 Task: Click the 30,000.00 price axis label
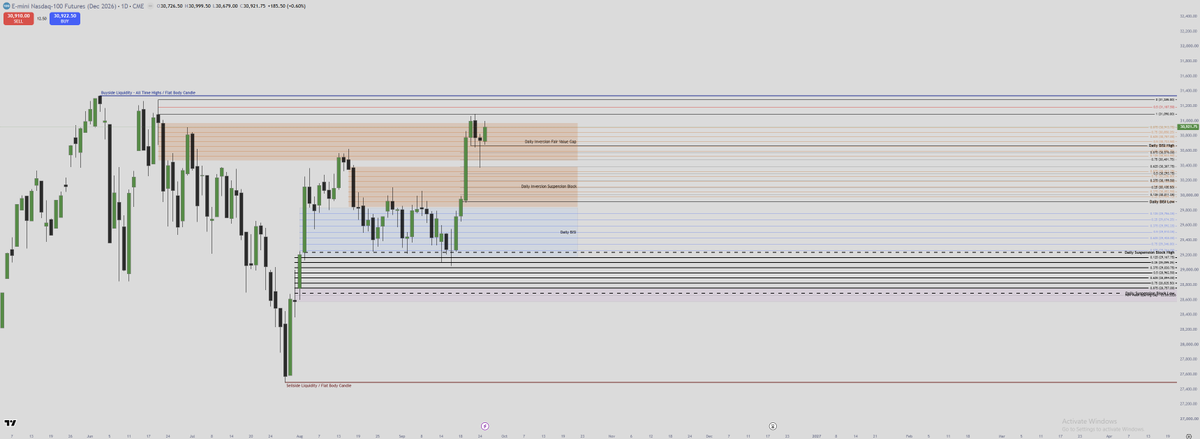[1188, 195]
